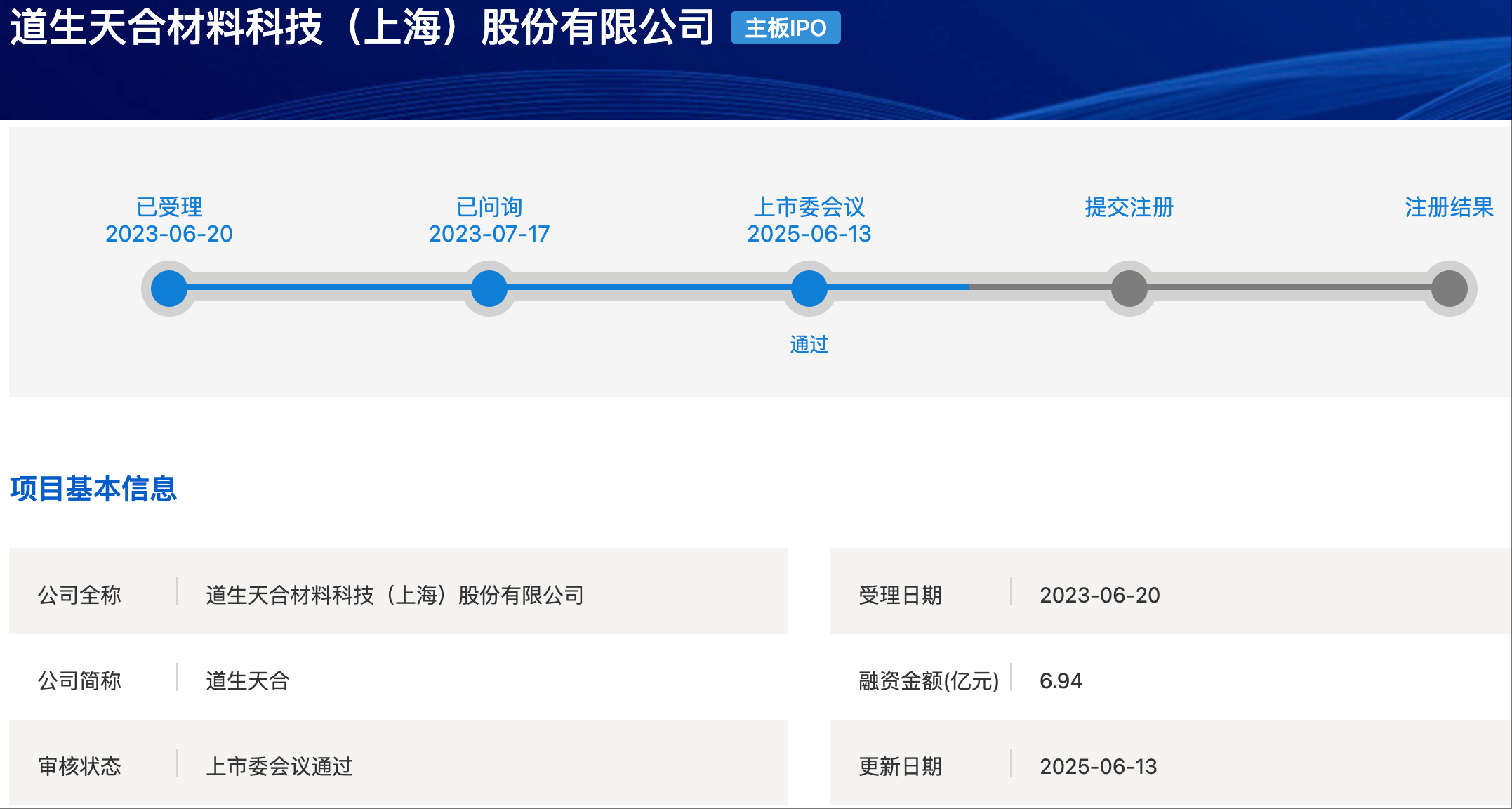Click the 通过 status marker under 上市委会议
The width and height of the screenshot is (1512, 809).
pos(809,344)
